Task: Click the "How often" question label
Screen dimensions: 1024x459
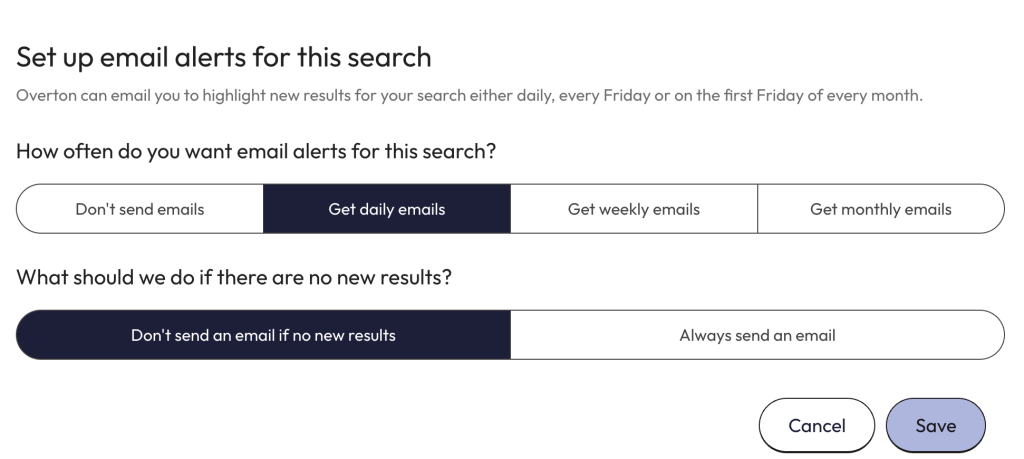Action: [257, 152]
